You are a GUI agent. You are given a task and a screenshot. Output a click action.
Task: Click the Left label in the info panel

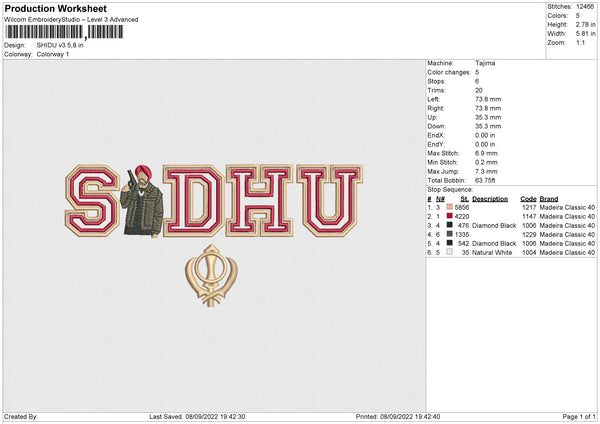(x=434, y=99)
